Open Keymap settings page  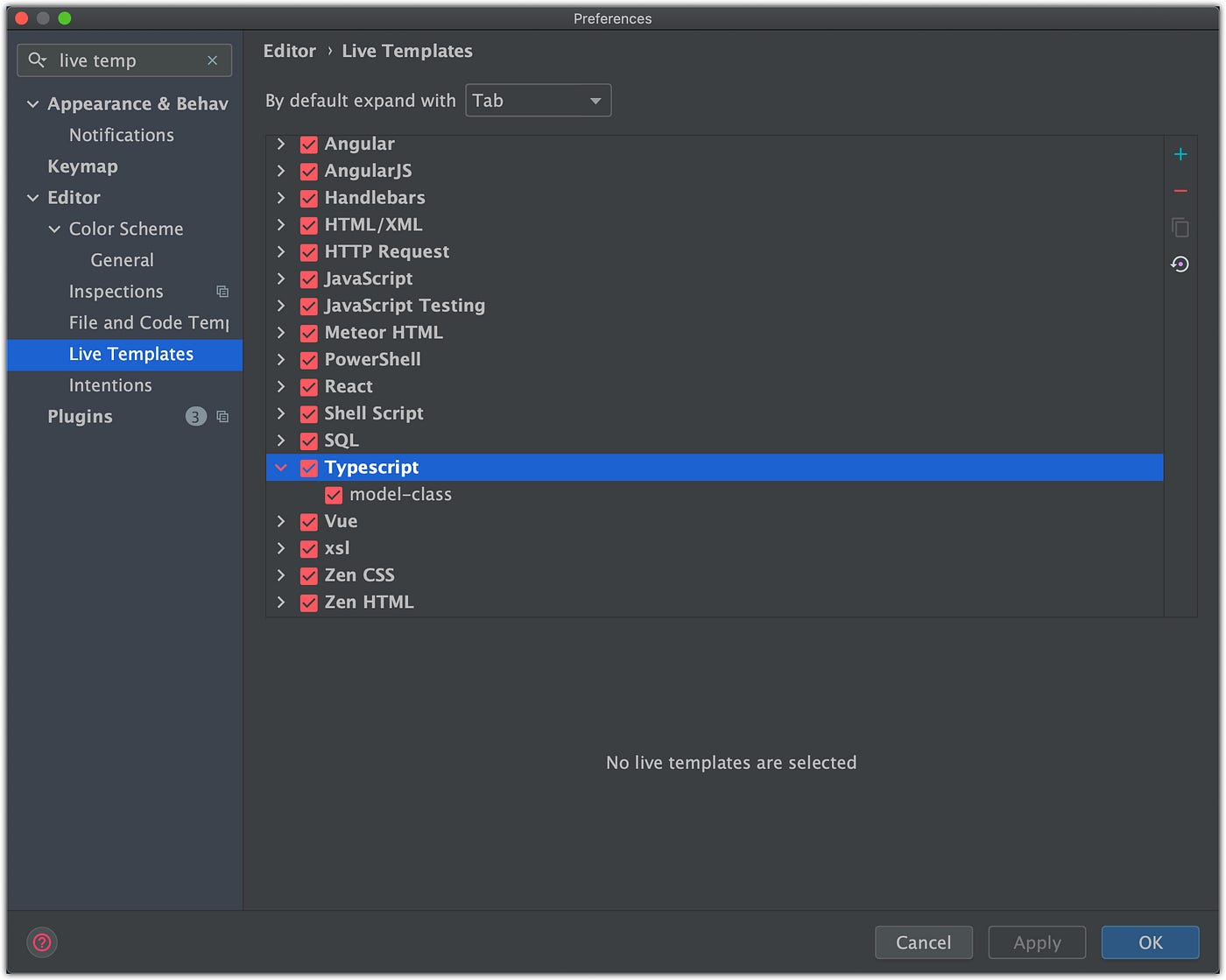(x=82, y=166)
